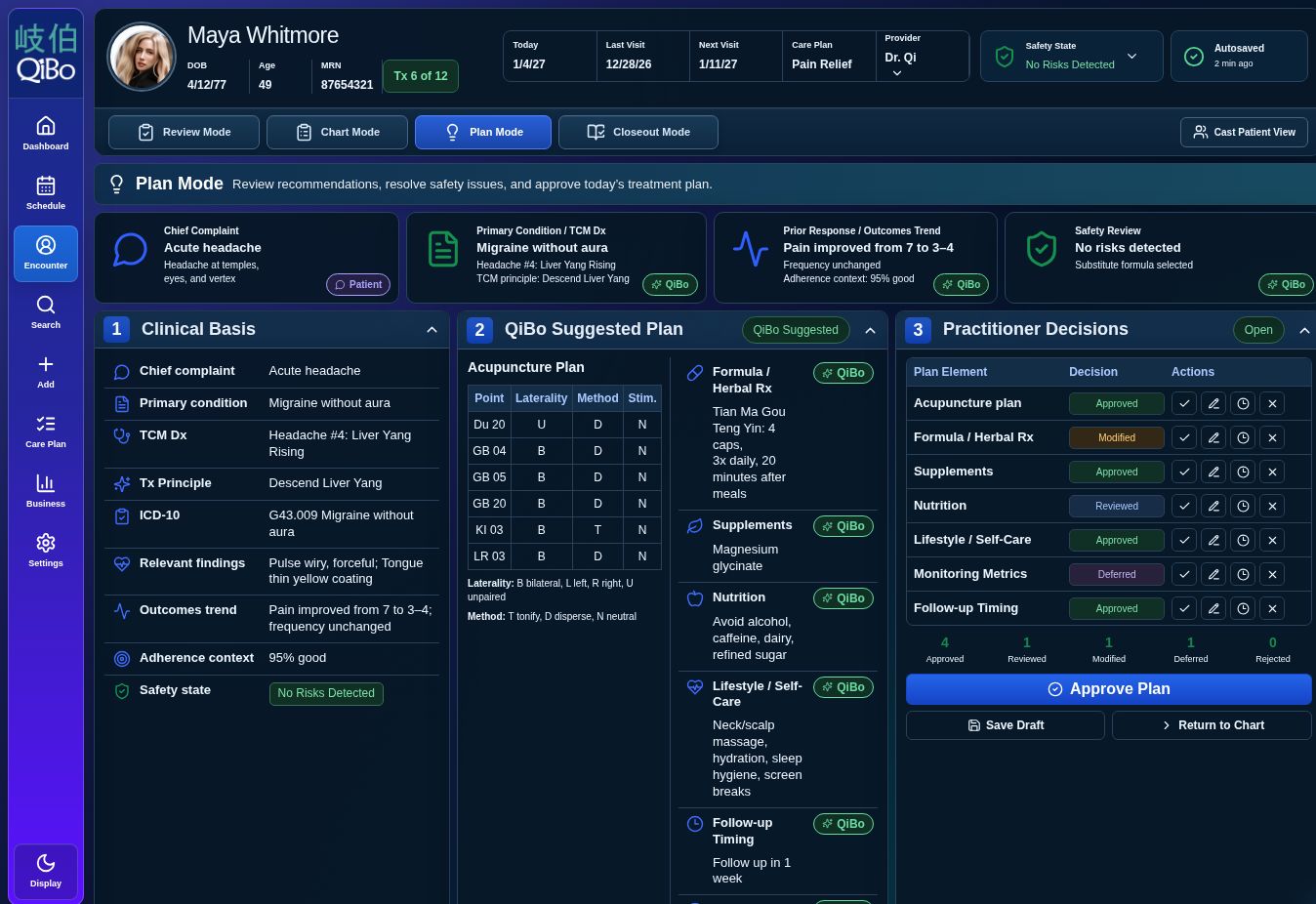
Task: Click Cast Patient View button
Action: tap(1244, 132)
